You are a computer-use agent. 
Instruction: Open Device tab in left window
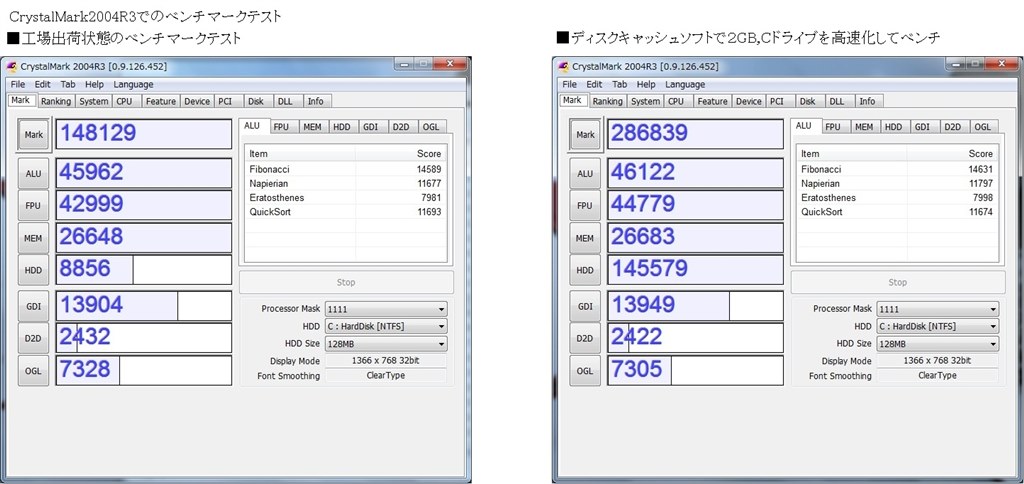[197, 101]
